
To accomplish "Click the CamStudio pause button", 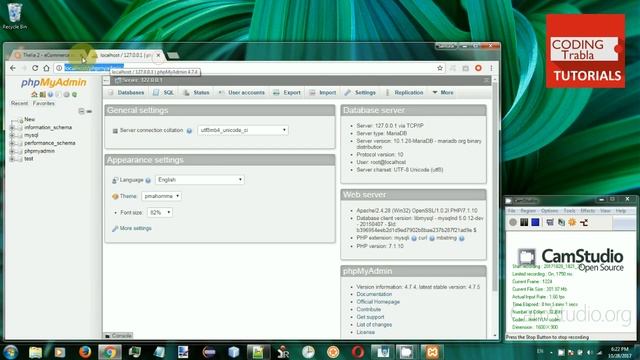I will coord(524,222).
